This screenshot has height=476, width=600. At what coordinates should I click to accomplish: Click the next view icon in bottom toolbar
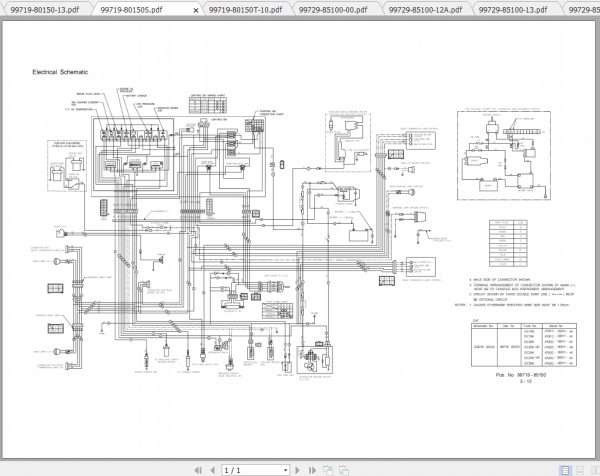pyautogui.click(x=344, y=470)
